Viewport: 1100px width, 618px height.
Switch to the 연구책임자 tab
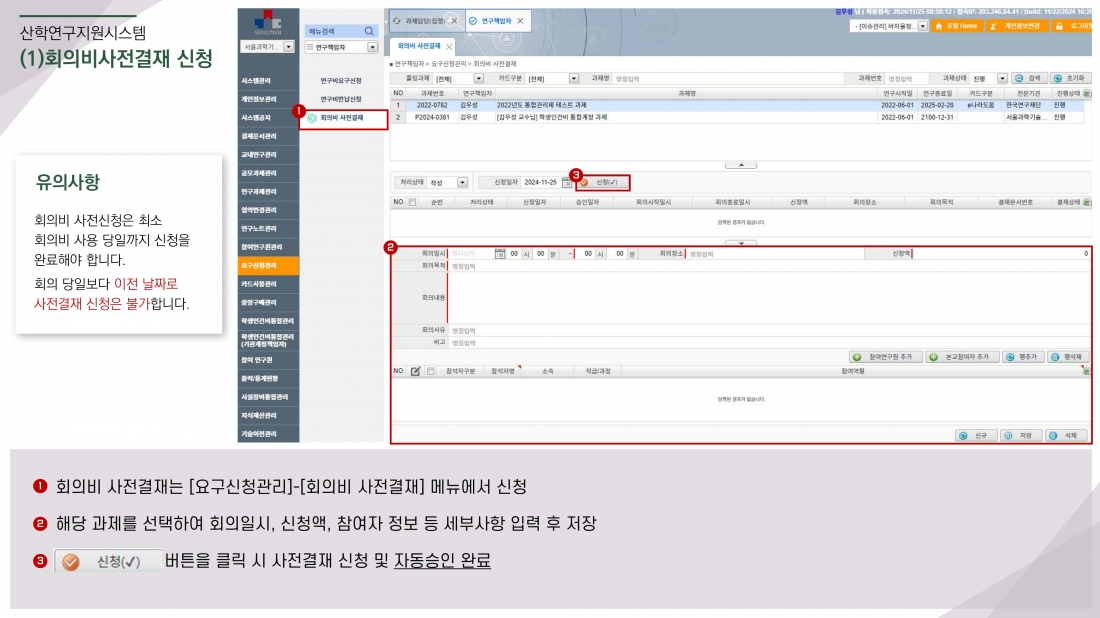(497, 21)
